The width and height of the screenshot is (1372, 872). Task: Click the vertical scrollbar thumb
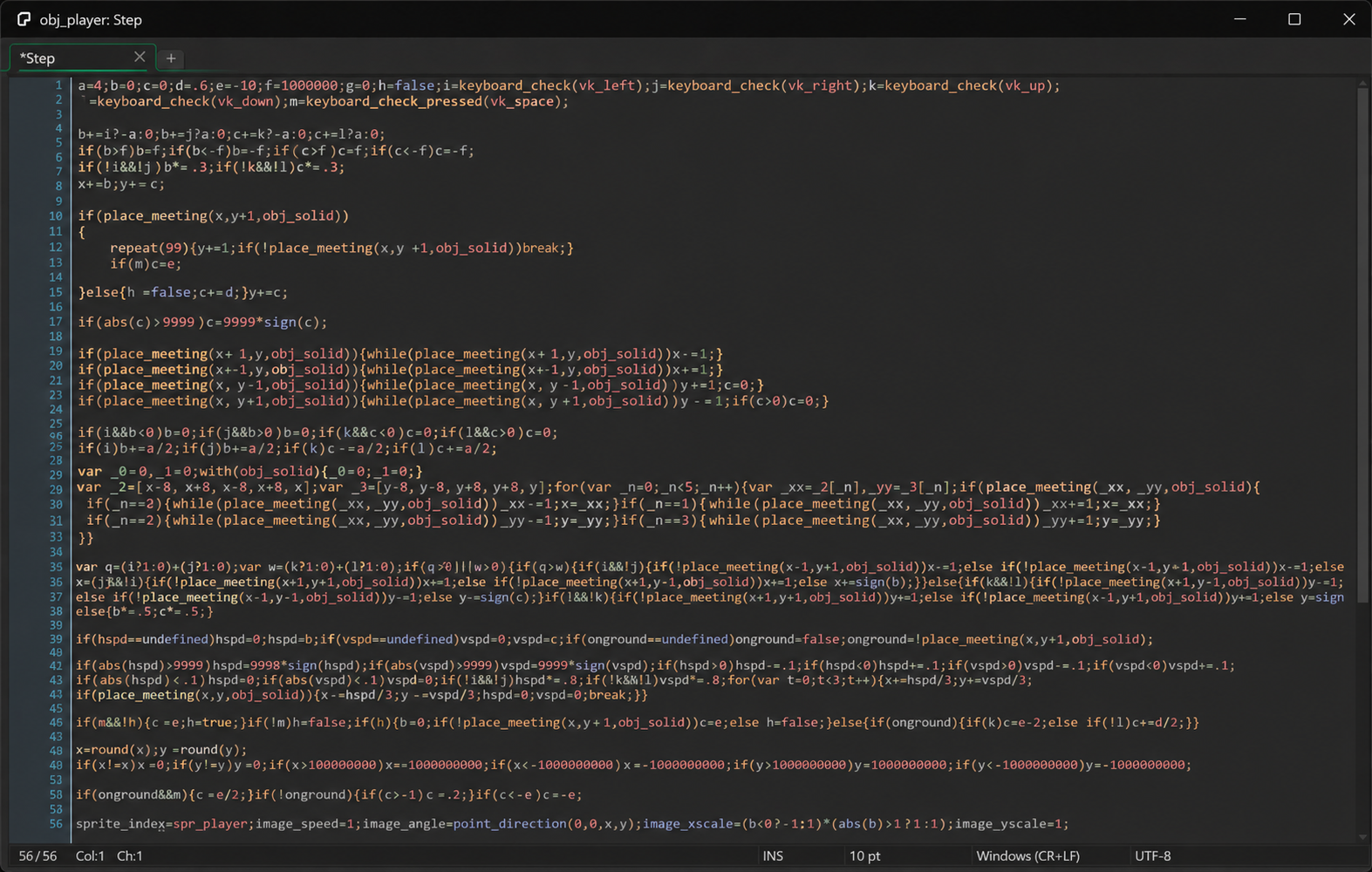[x=1362, y=344]
